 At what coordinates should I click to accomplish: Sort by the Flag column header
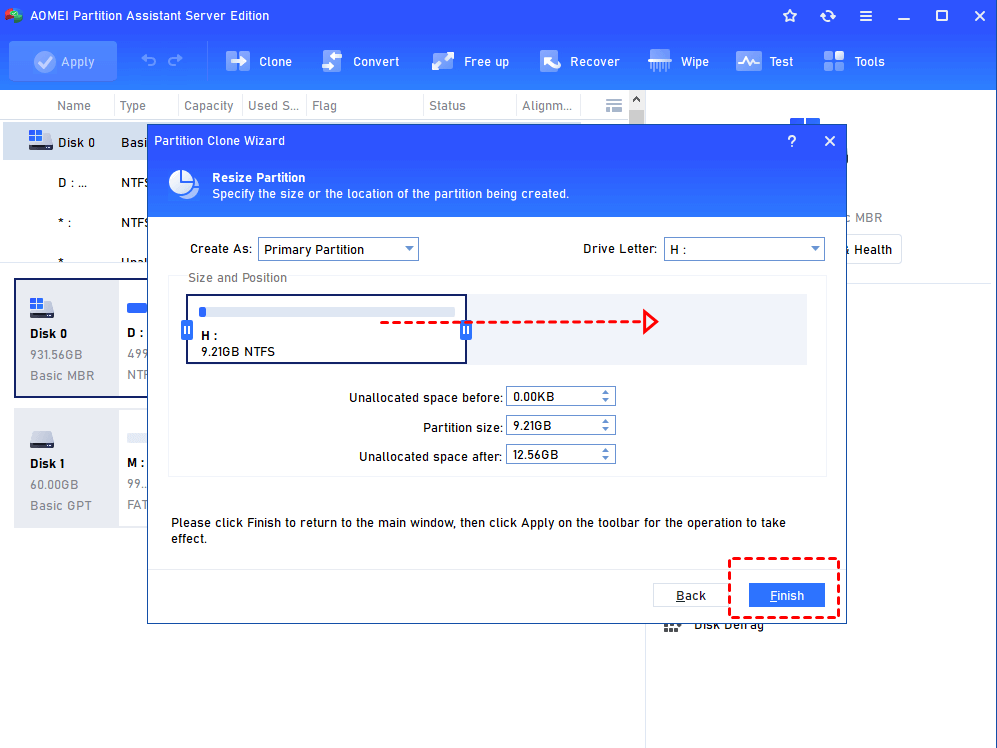324,106
